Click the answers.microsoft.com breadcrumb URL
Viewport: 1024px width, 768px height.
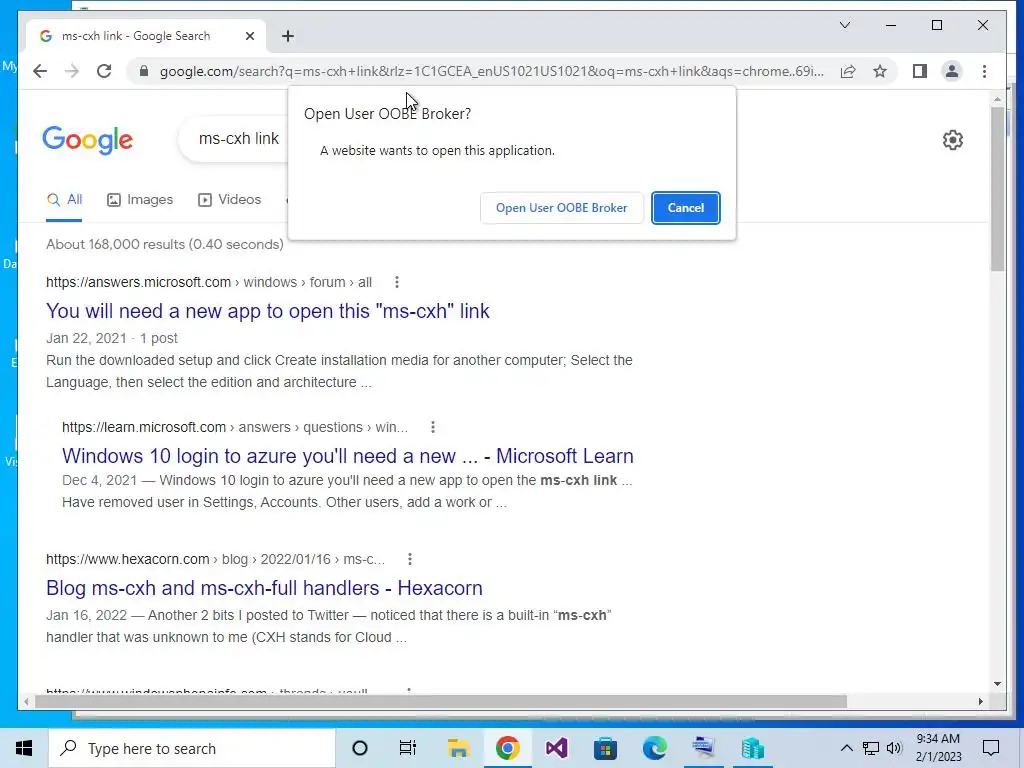pyautogui.click(x=209, y=282)
